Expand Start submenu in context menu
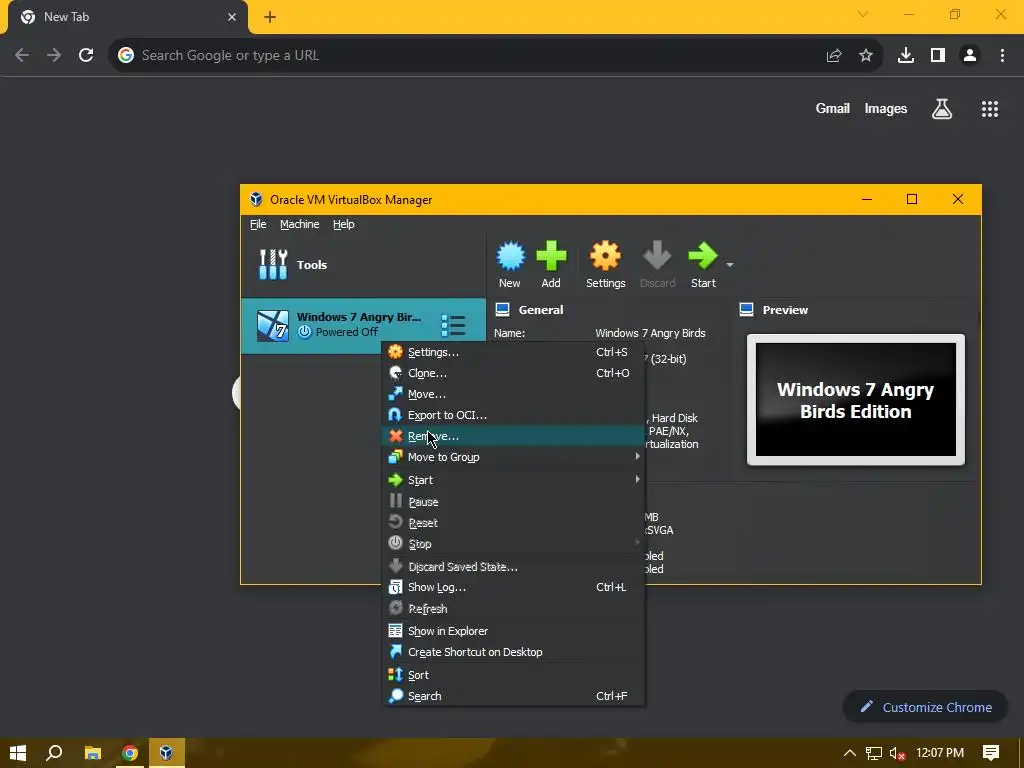 513,480
